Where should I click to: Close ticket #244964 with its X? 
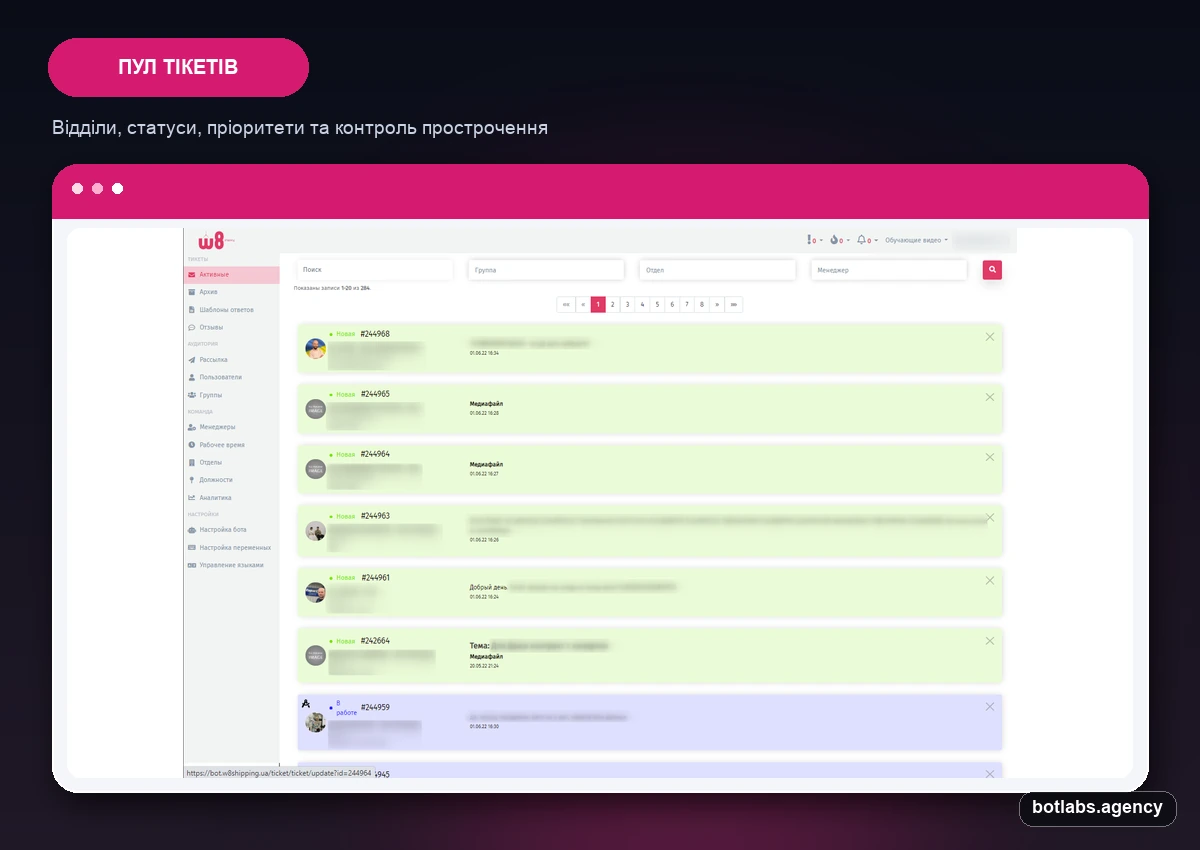click(990, 457)
